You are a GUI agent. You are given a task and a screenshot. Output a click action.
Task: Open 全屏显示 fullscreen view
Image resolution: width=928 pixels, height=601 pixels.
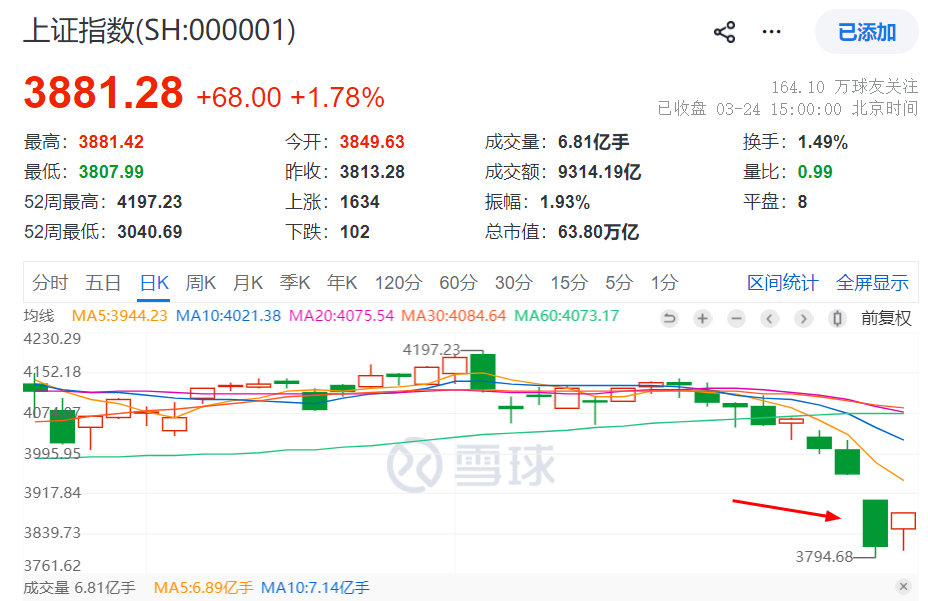[x=872, y=282]
